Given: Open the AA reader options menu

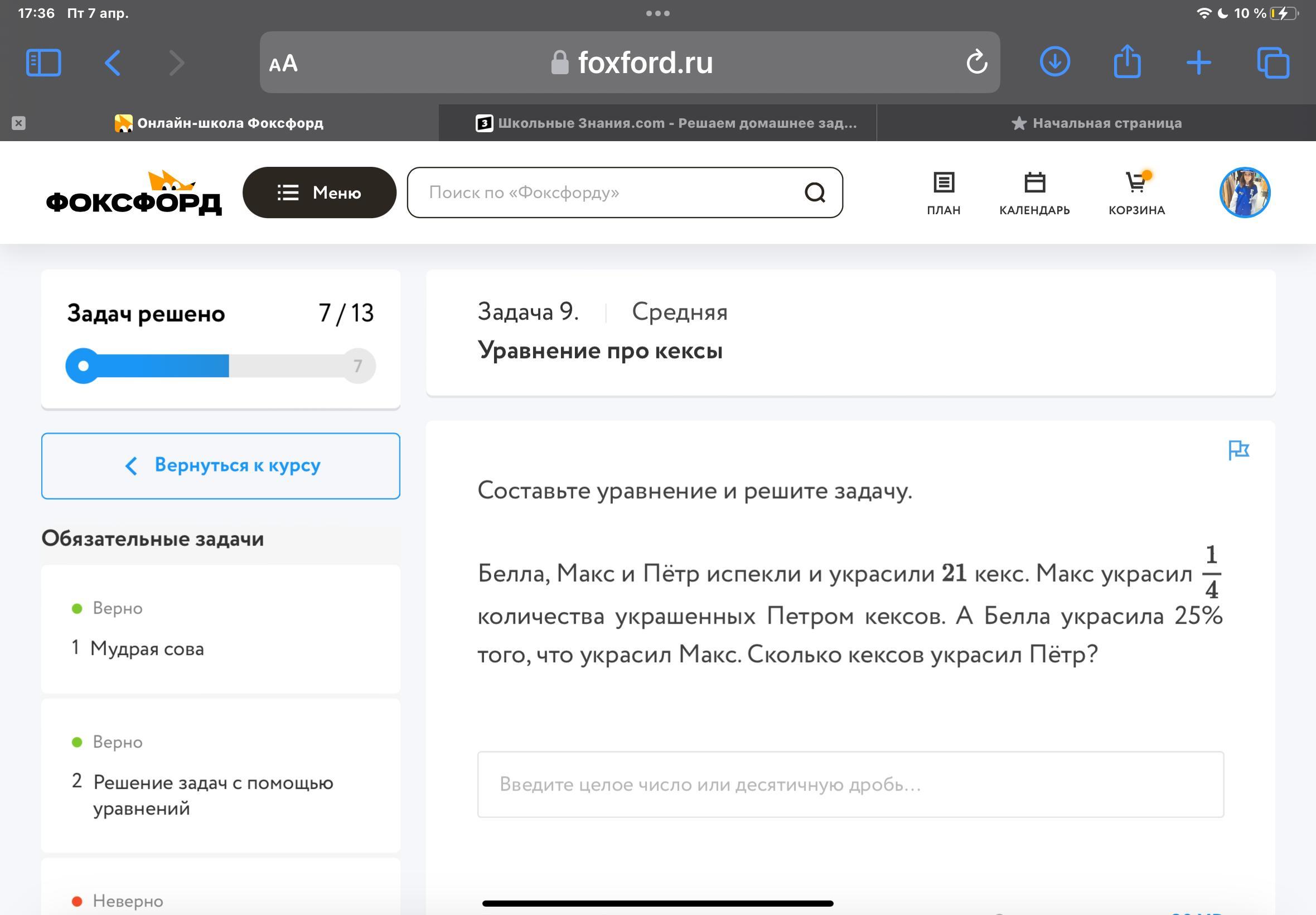Looking at the screenshot, I should click(283, 63).
